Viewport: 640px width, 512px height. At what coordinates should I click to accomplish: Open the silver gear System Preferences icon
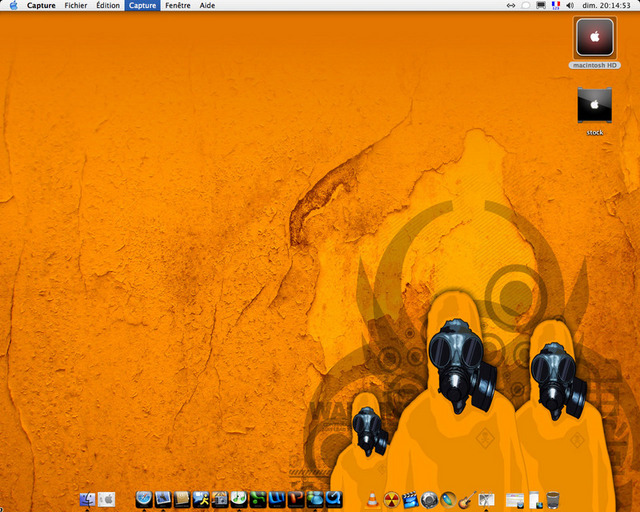pos(429,500)
